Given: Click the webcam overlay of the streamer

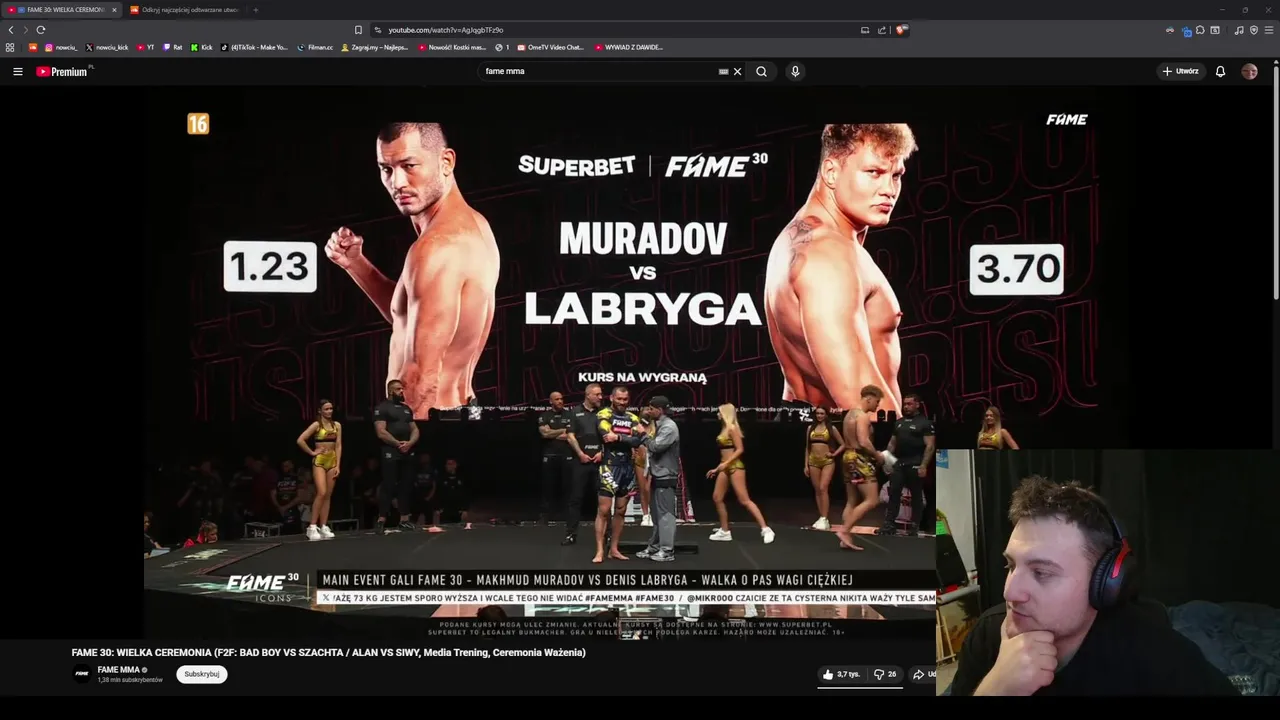Looking at the screenshot, I should pos(1108,573).
